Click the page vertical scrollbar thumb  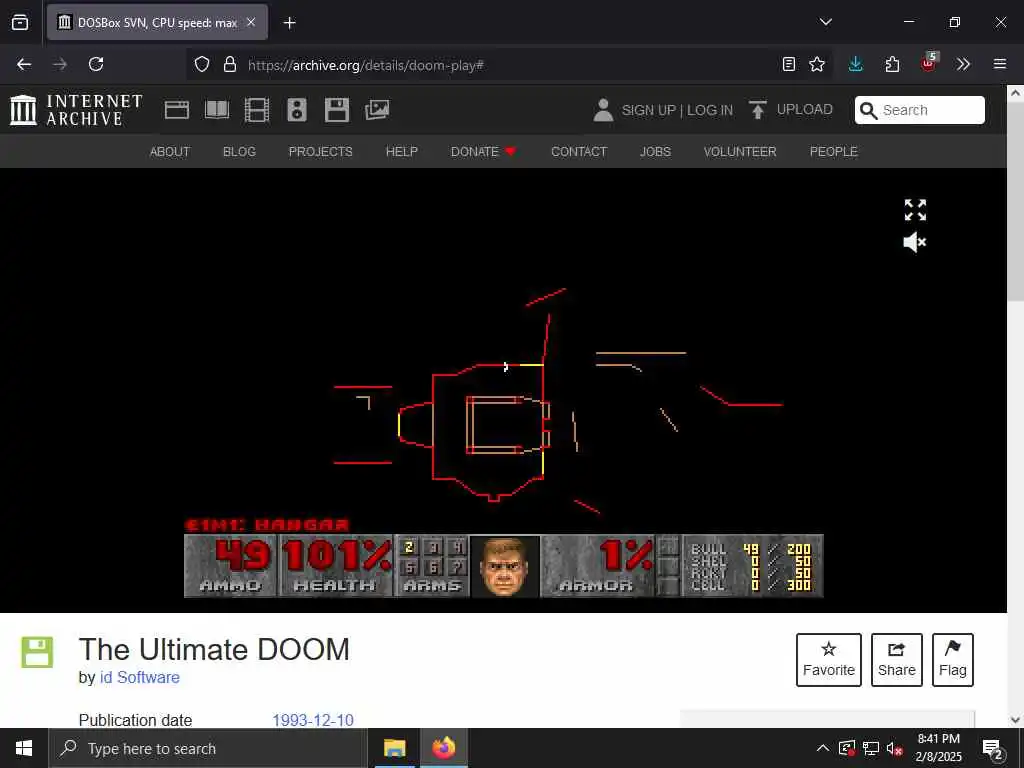(1016, 203)
